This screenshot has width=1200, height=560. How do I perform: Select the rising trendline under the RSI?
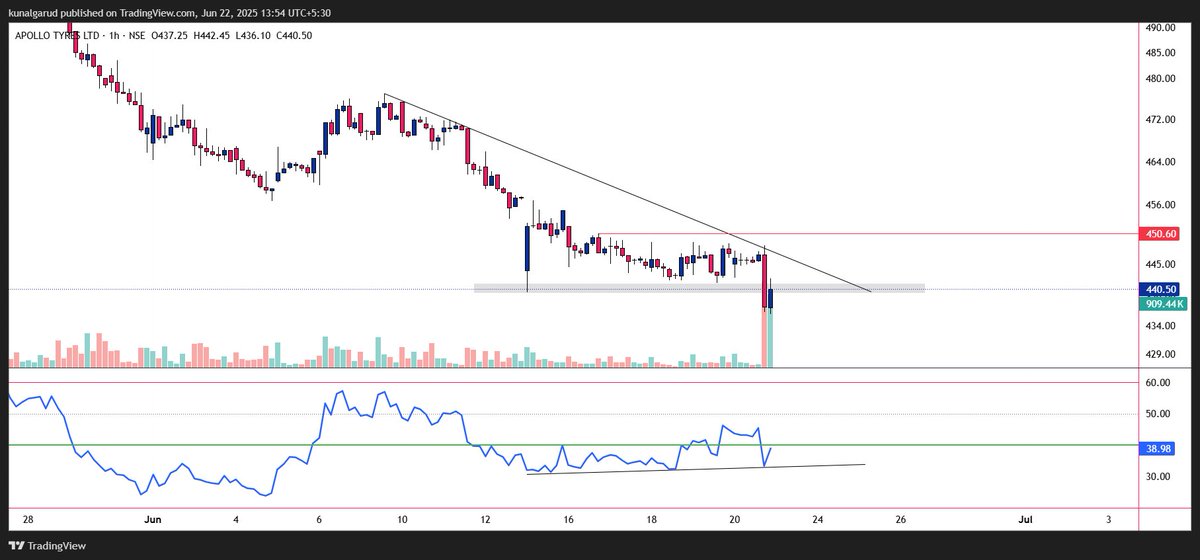tap(695, 468)
